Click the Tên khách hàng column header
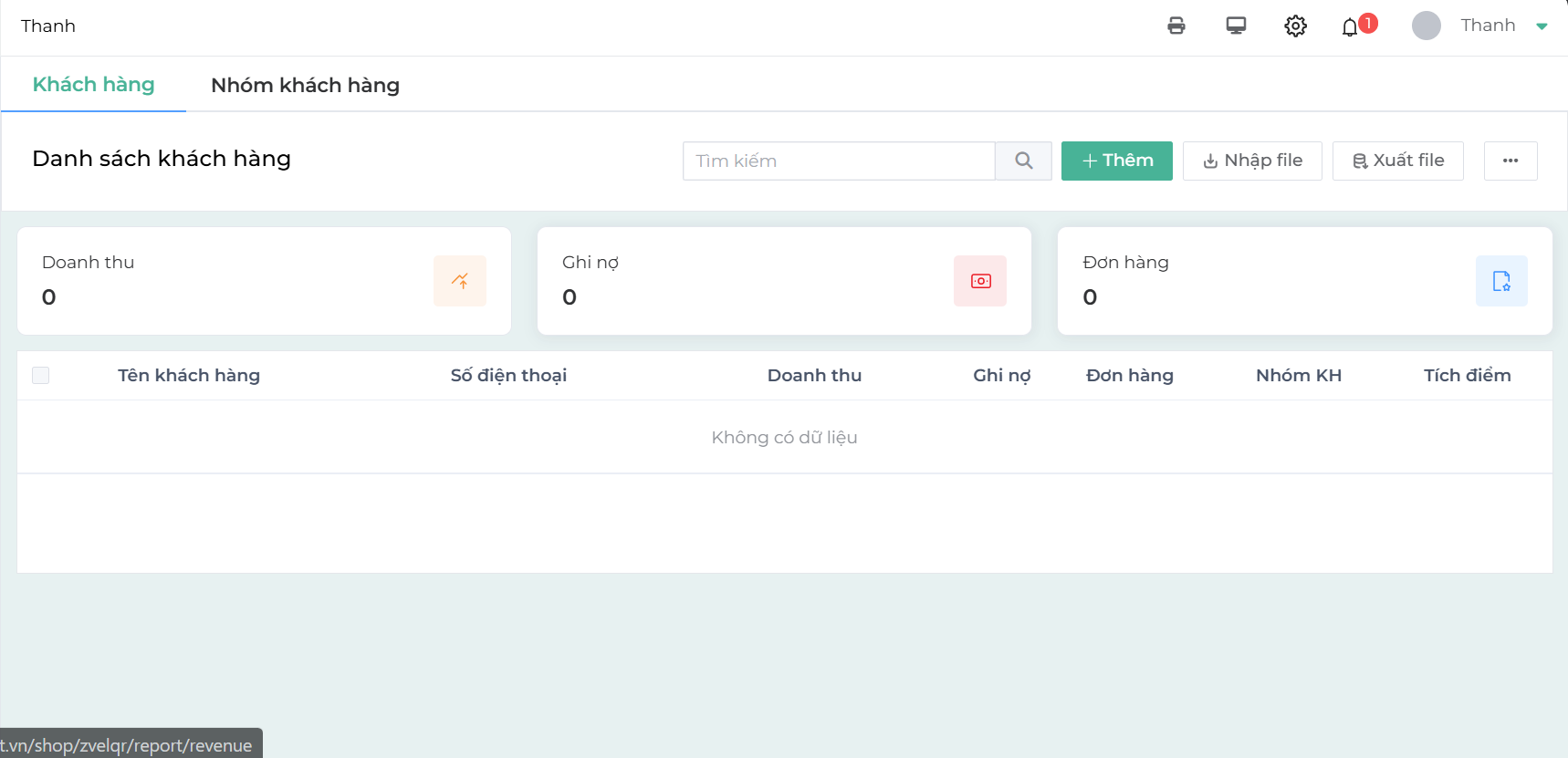 point(189,375)
